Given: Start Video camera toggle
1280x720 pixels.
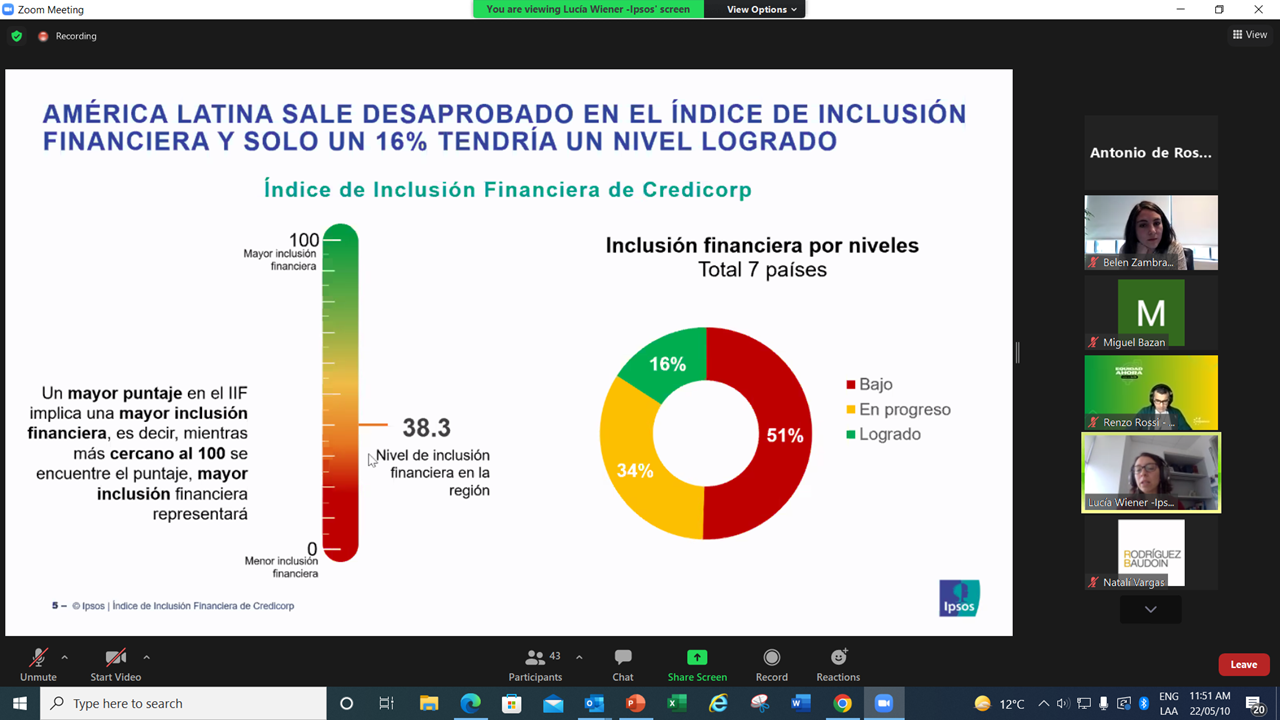Looking at the screenshot, I should pos(115,664).
